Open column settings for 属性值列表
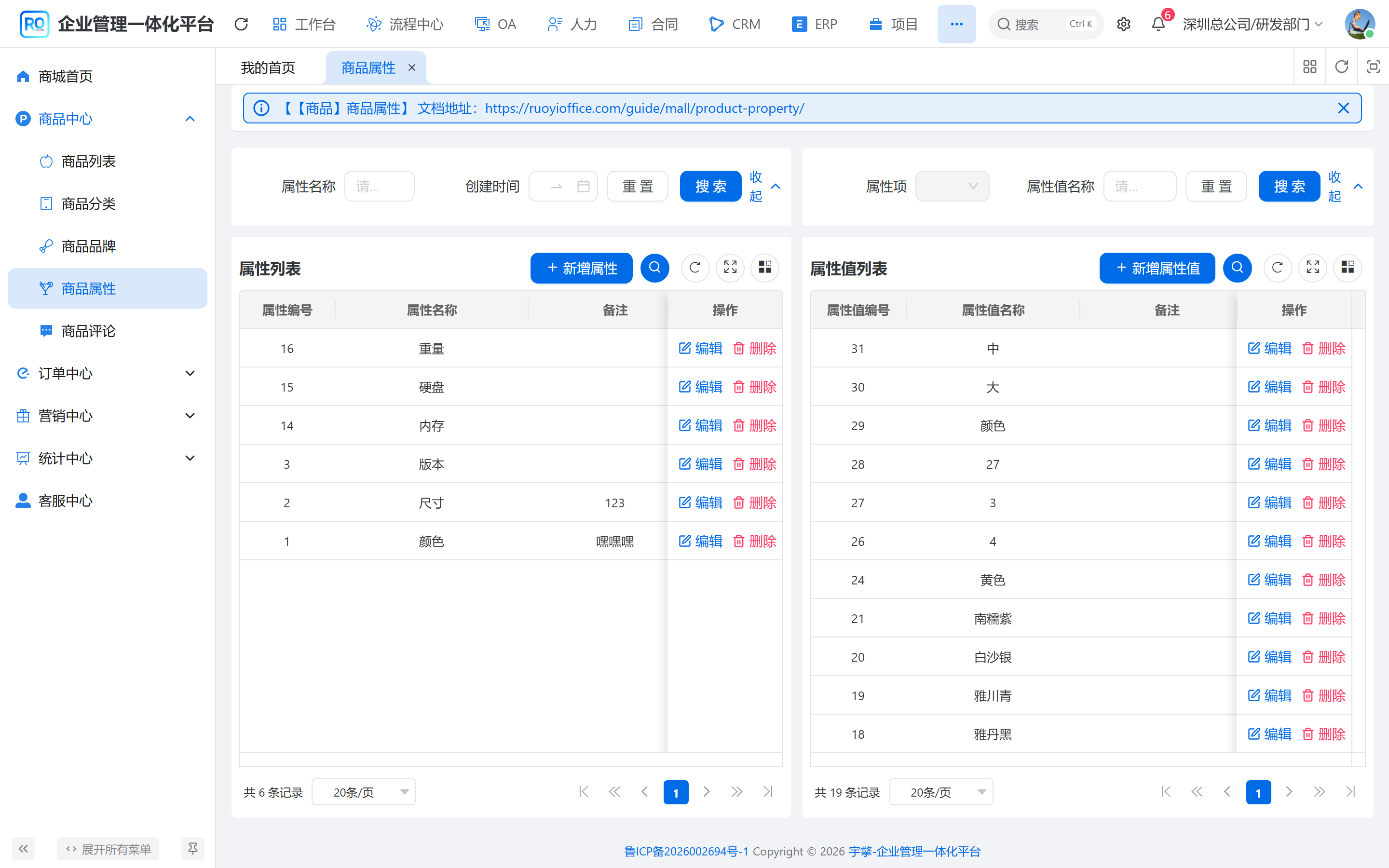Screen dimensions: 1389x868 (x=1348, y=268)
